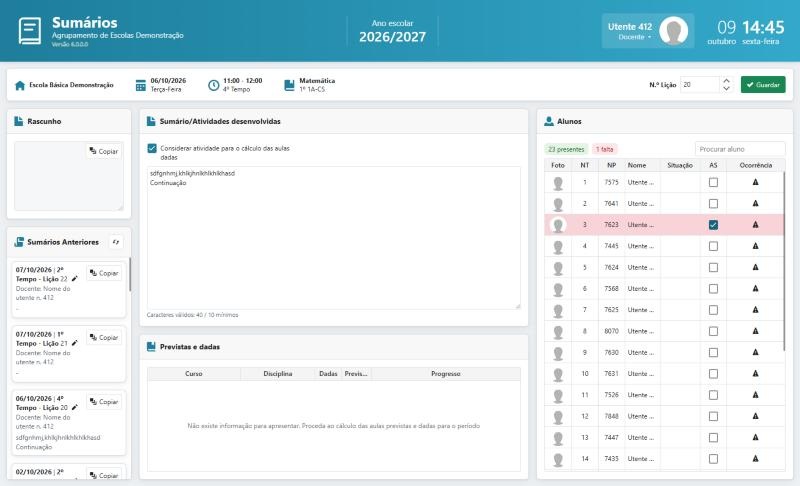800x486 pixels.
Task: Filter by the 23 presentes badge
Action: [566, 149]
